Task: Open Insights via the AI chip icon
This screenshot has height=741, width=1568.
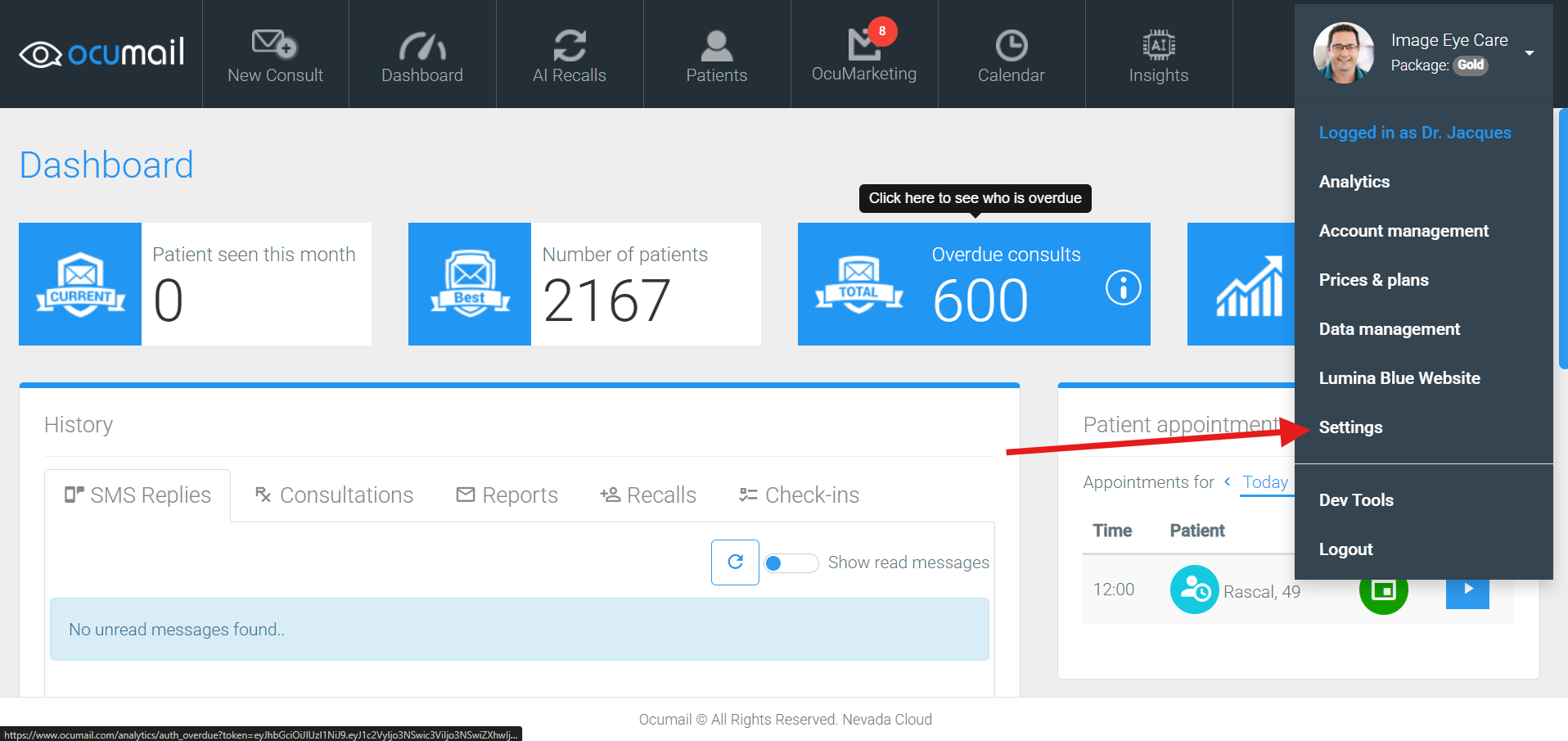Action: point(1159,46)
